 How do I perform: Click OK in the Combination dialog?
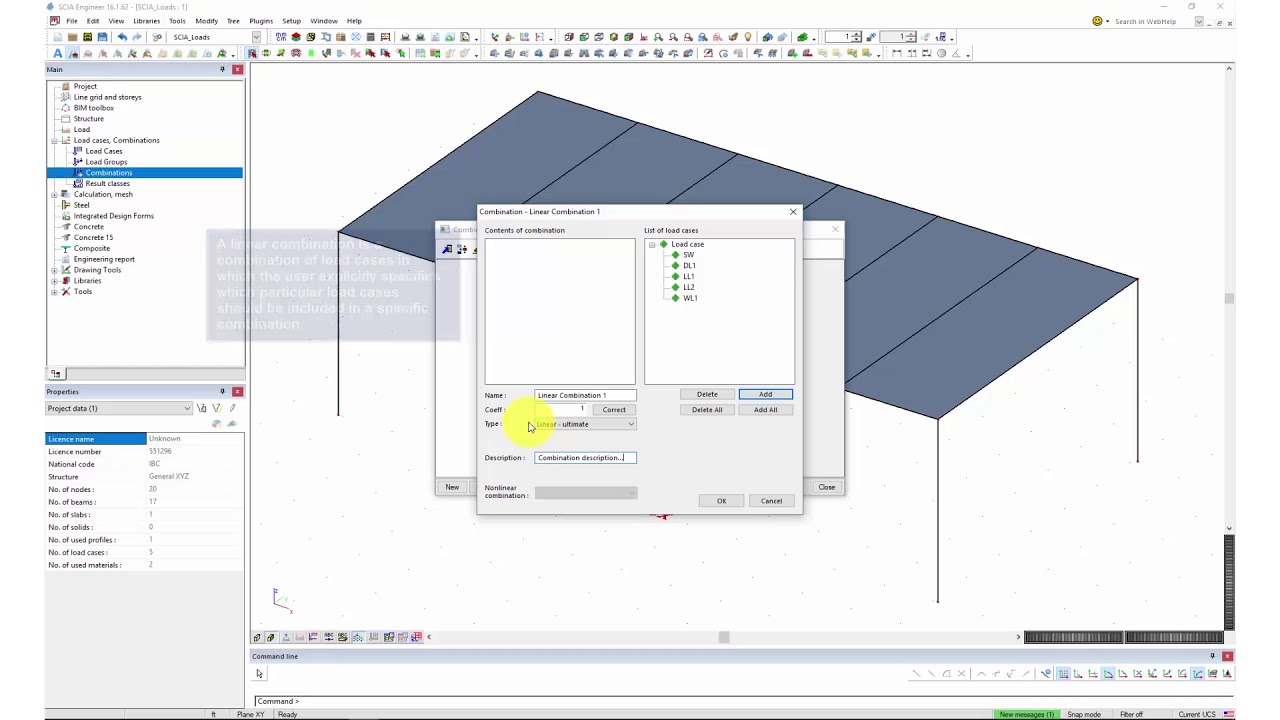click(x=721, y=501)
